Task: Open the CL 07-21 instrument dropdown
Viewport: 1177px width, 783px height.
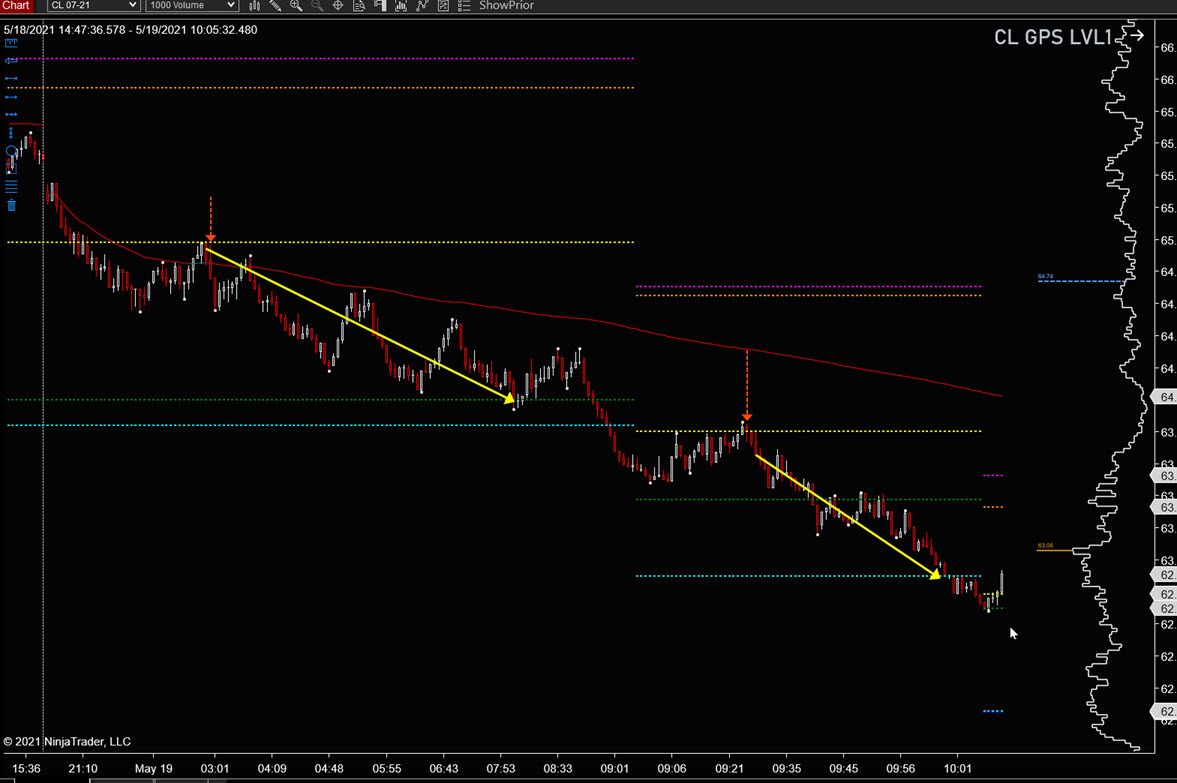Action: click(93, 5)
